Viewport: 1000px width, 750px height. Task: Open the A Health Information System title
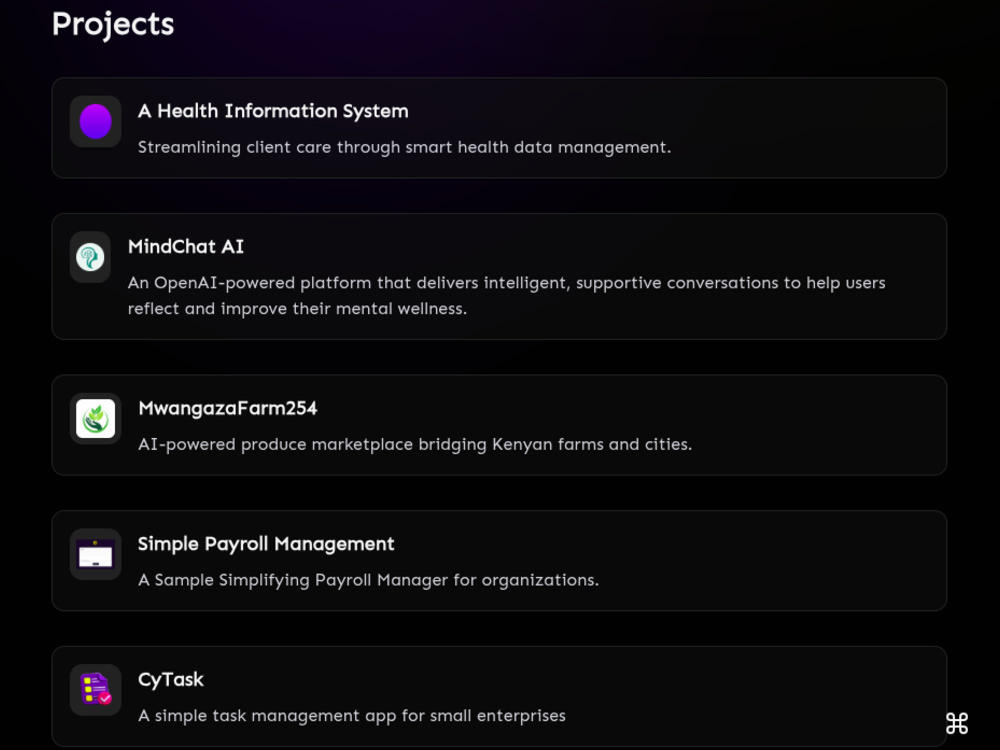click(x=273, y=111)
